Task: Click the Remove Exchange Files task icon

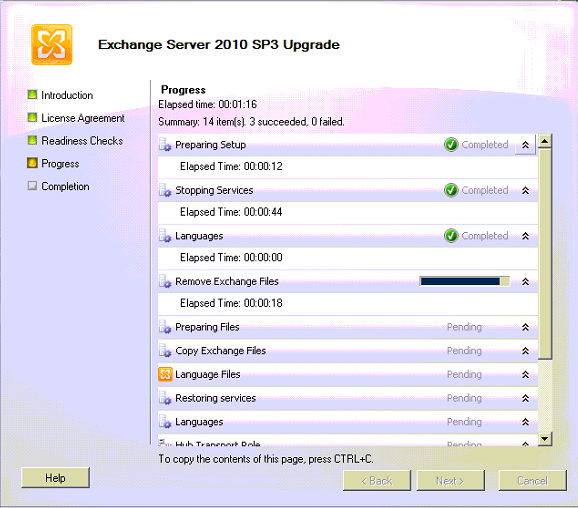Action: [x=165, y=282]
